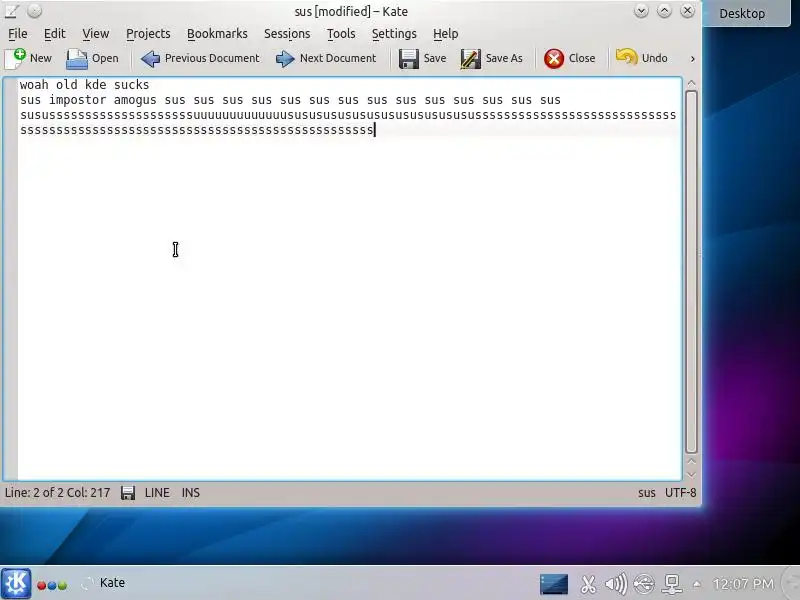
Task: Click the word 'impostor' in the editor
Action: 78,100
